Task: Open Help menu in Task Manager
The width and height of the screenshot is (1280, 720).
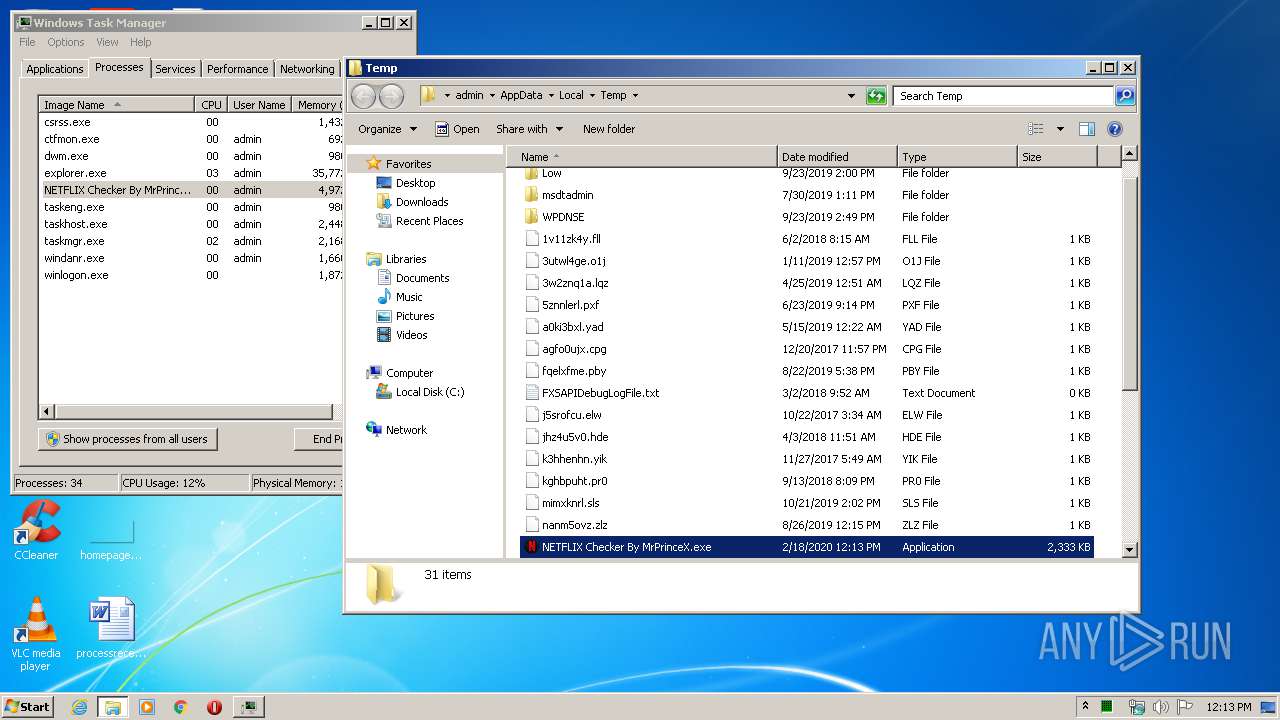Action: tap(140, 42)
